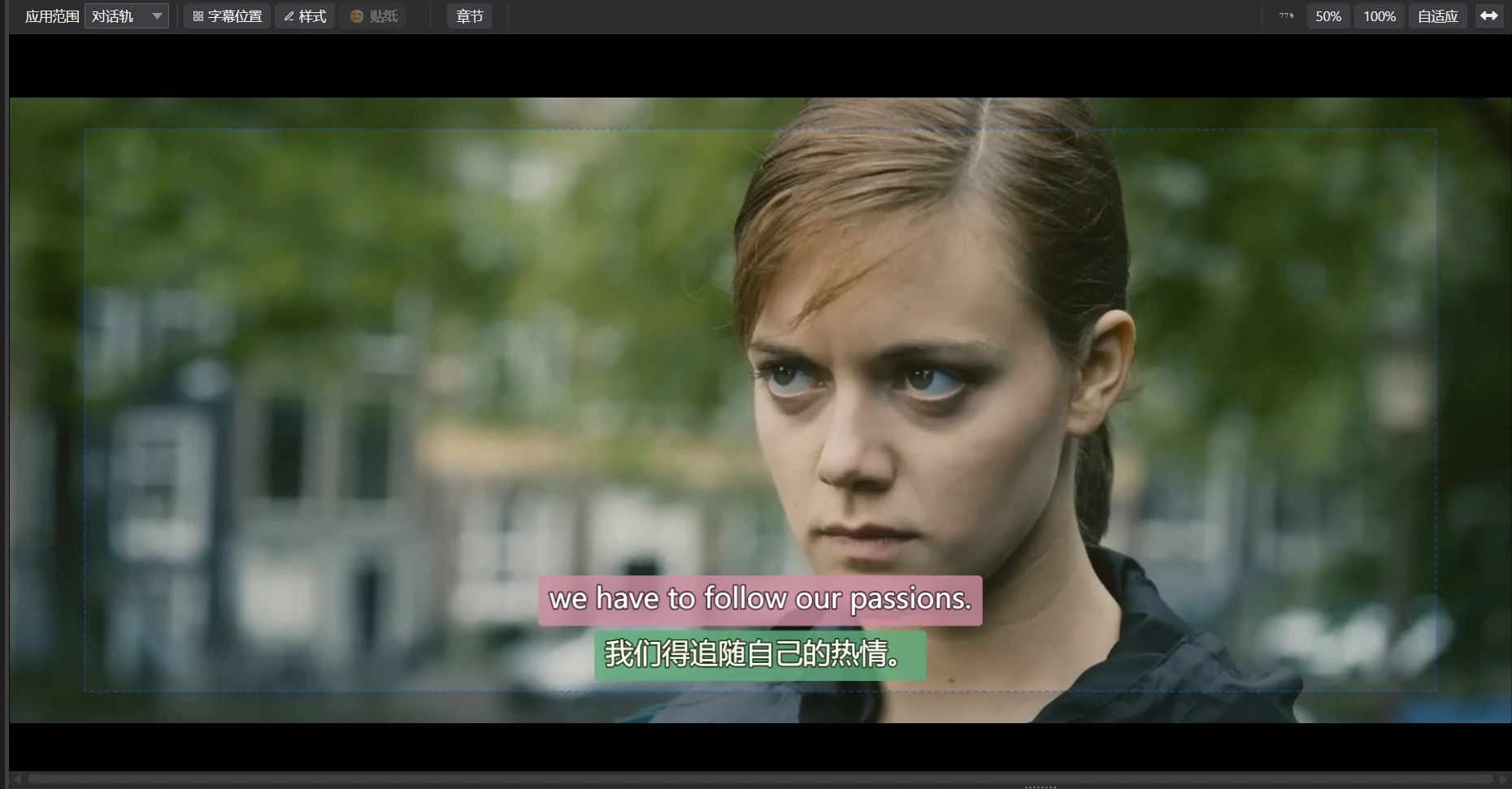Click the black letterbox area above the video
Viewport: 1512px width, 789px height.
click(760, 66)
